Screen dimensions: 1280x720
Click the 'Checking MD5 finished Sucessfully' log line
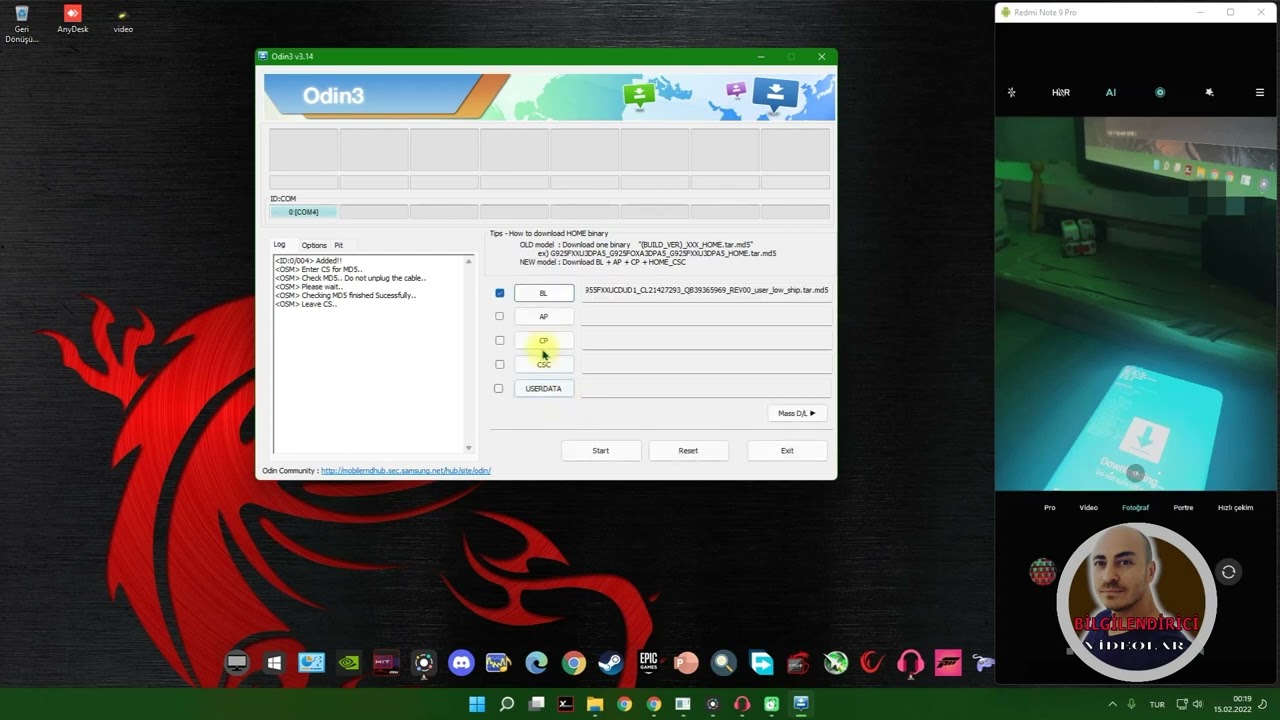tap(346, 295)
